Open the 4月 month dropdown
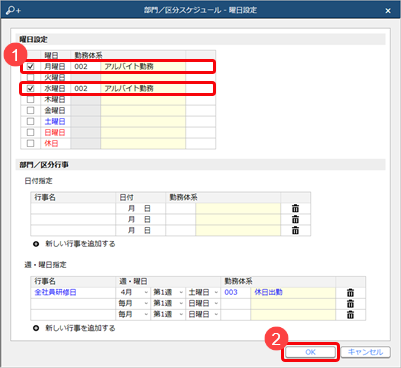Image resolution: width=401 pixels, height=368 pixels. [133, 293]
